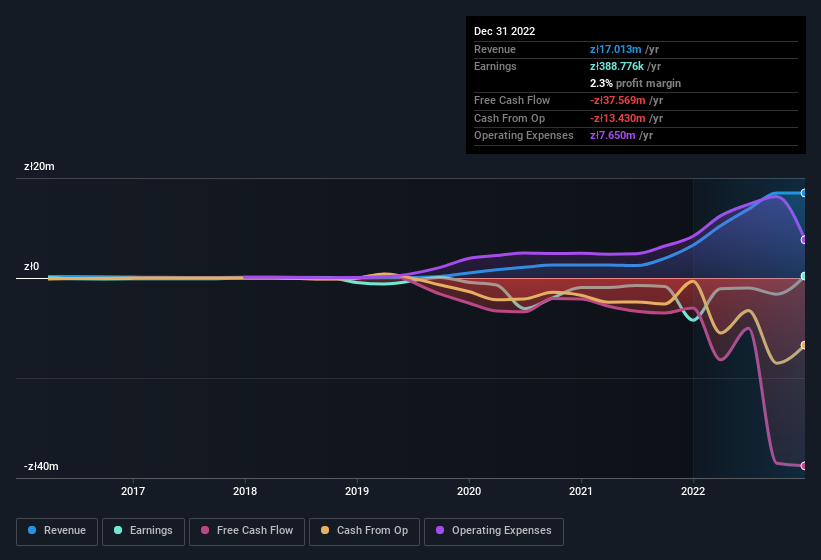The width and height of the screenshot is (821, 560).
Task: Click the Operating Expenses label in tooltip
Action: [524, 136]
